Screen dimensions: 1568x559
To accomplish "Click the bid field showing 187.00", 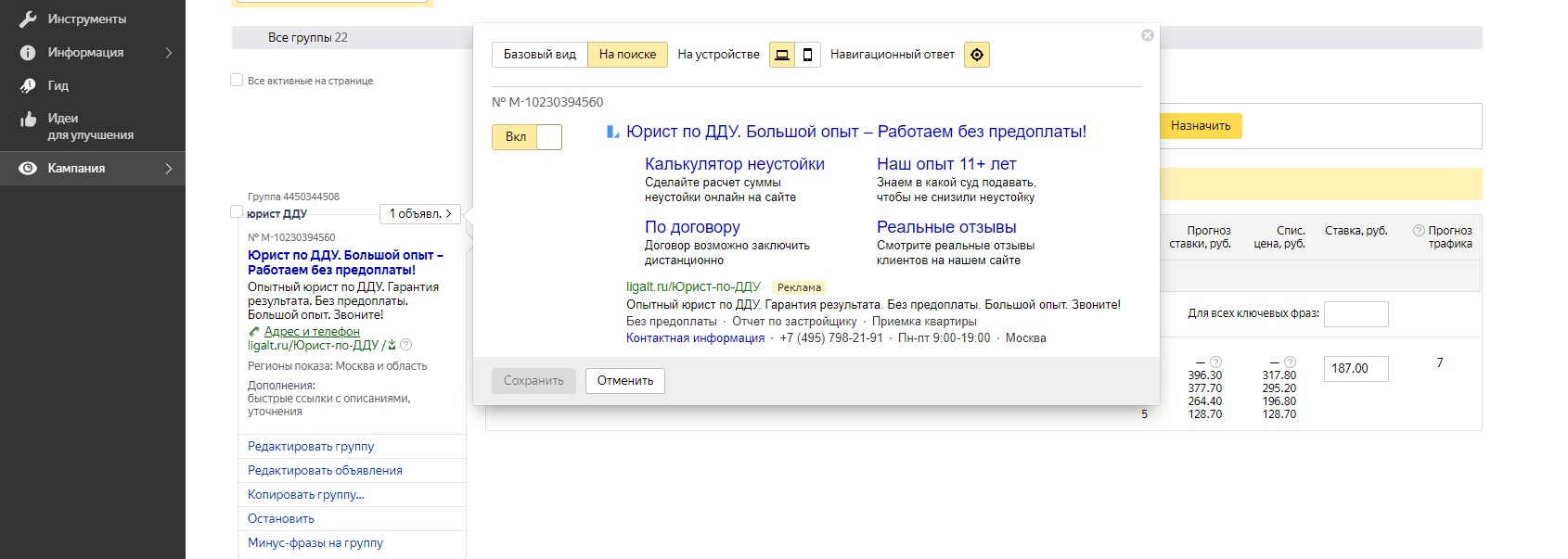I will (1356, 369).
